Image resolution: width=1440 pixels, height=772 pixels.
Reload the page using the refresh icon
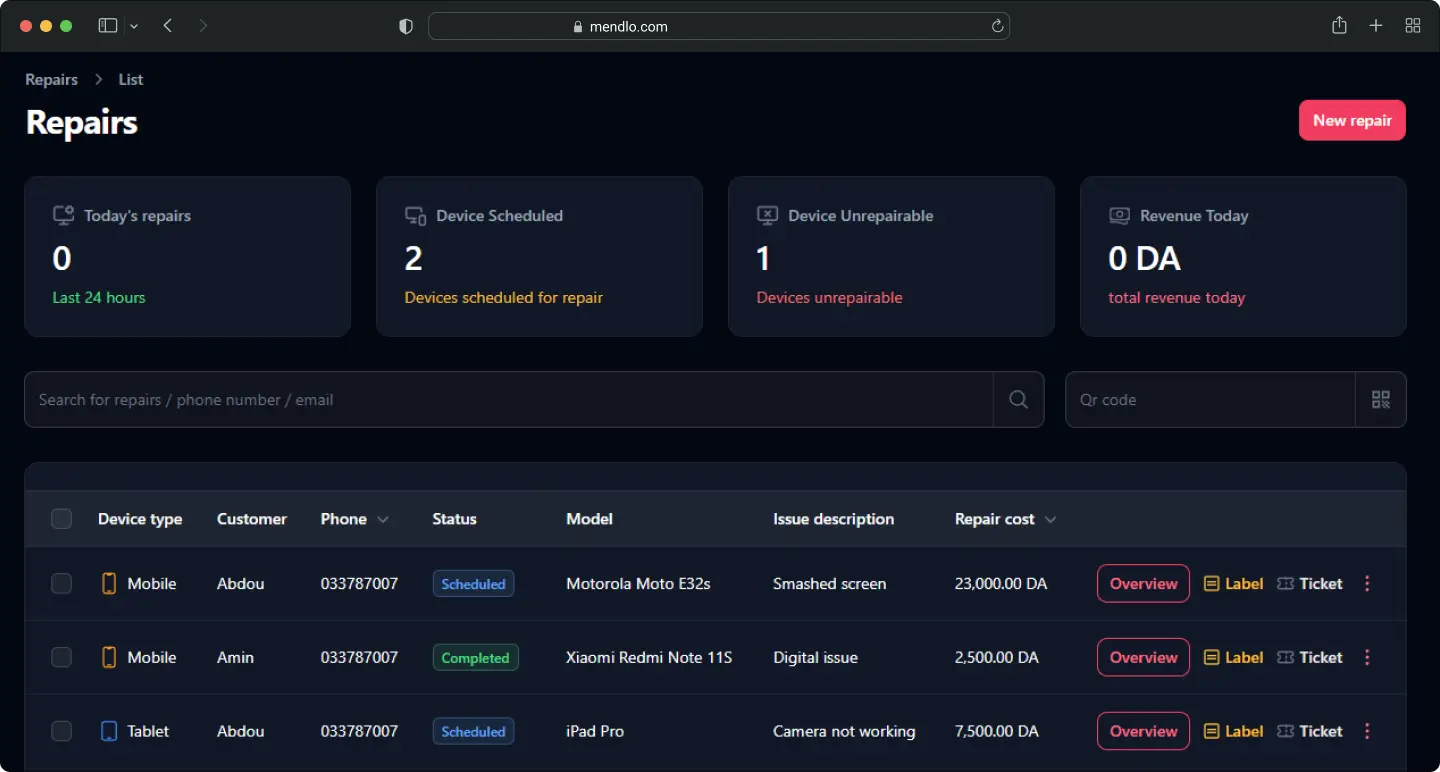pos(997,27)
